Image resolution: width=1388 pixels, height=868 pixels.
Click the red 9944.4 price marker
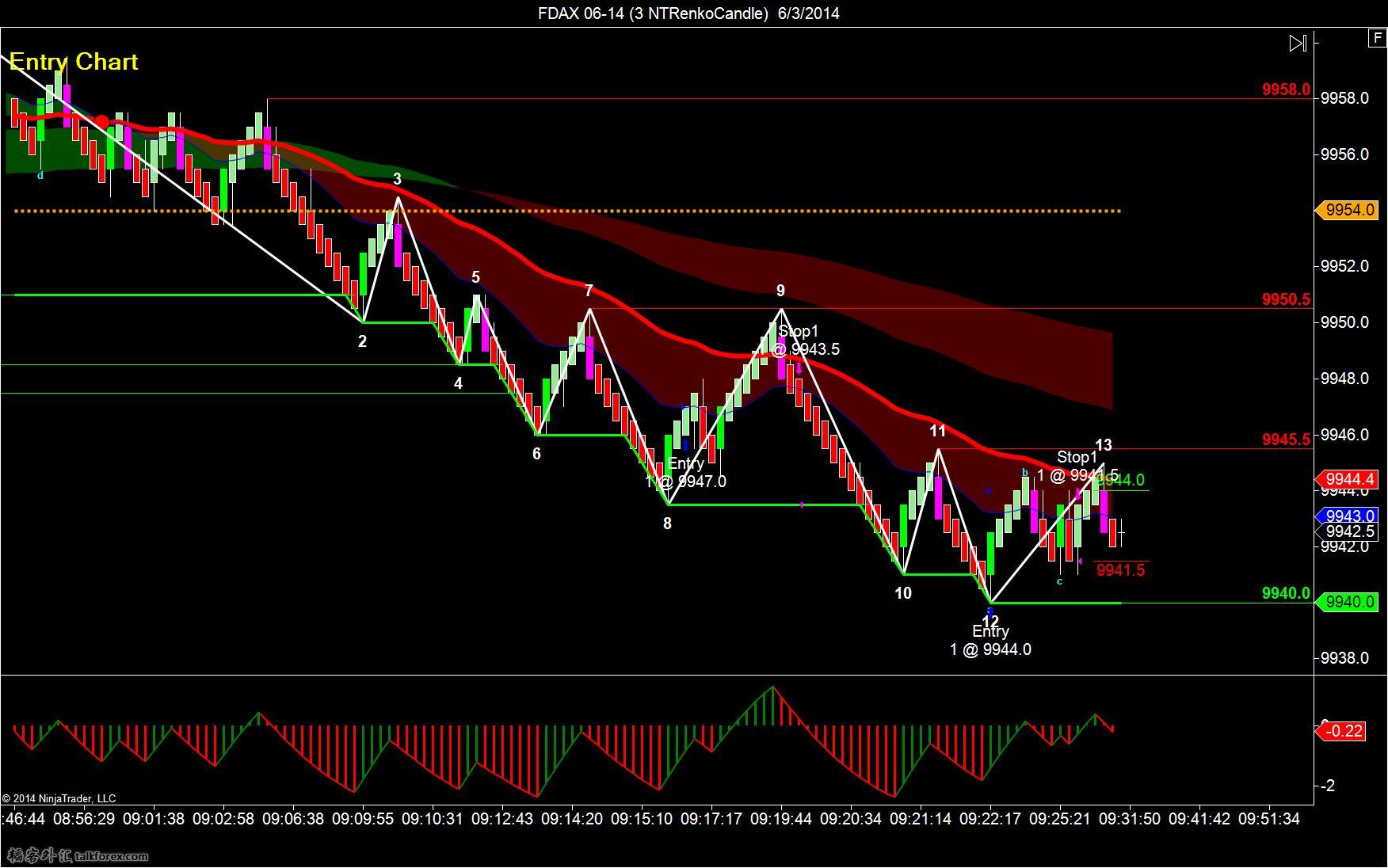[x=1347, y=479]
